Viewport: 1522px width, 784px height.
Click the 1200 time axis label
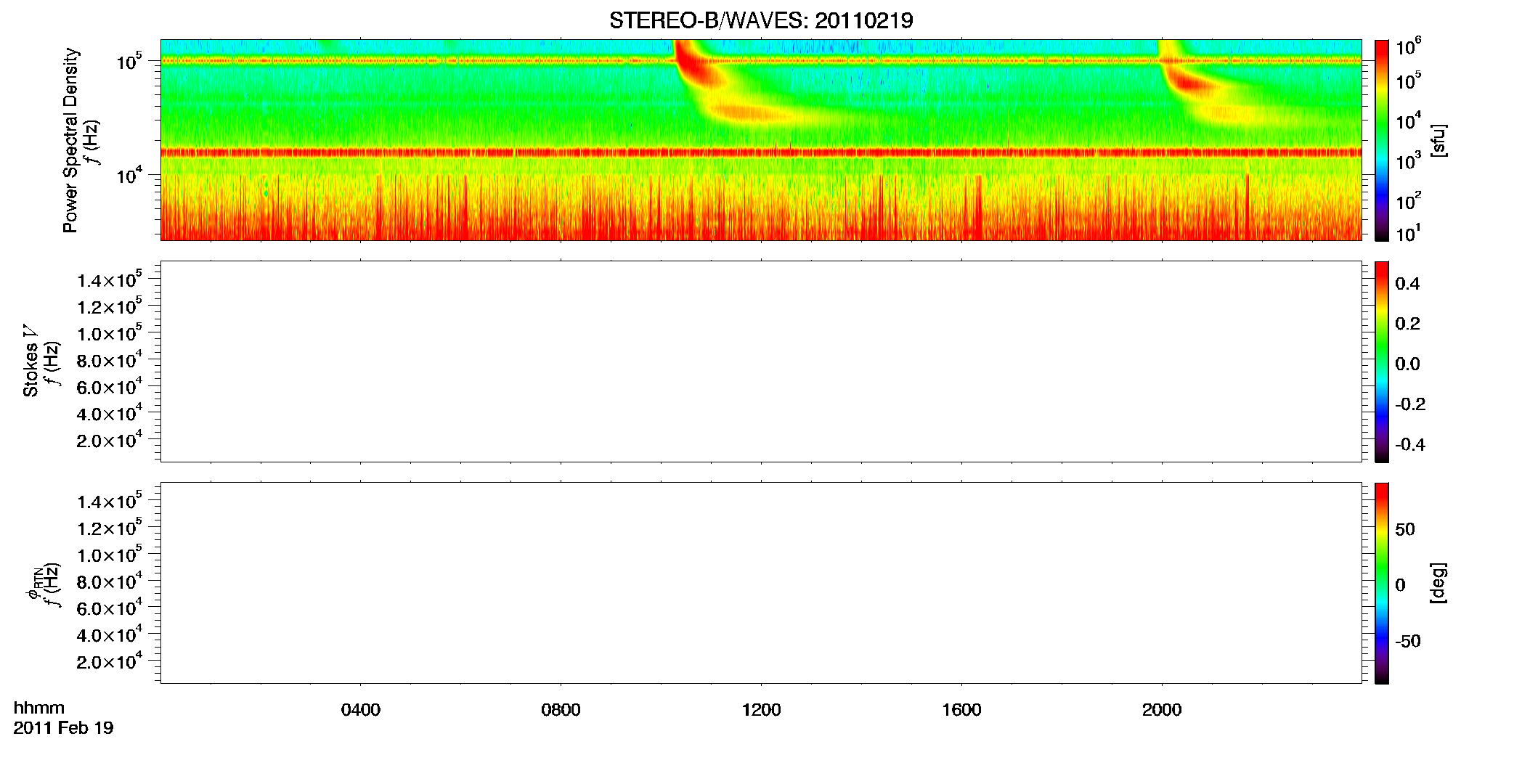(761, 710)
